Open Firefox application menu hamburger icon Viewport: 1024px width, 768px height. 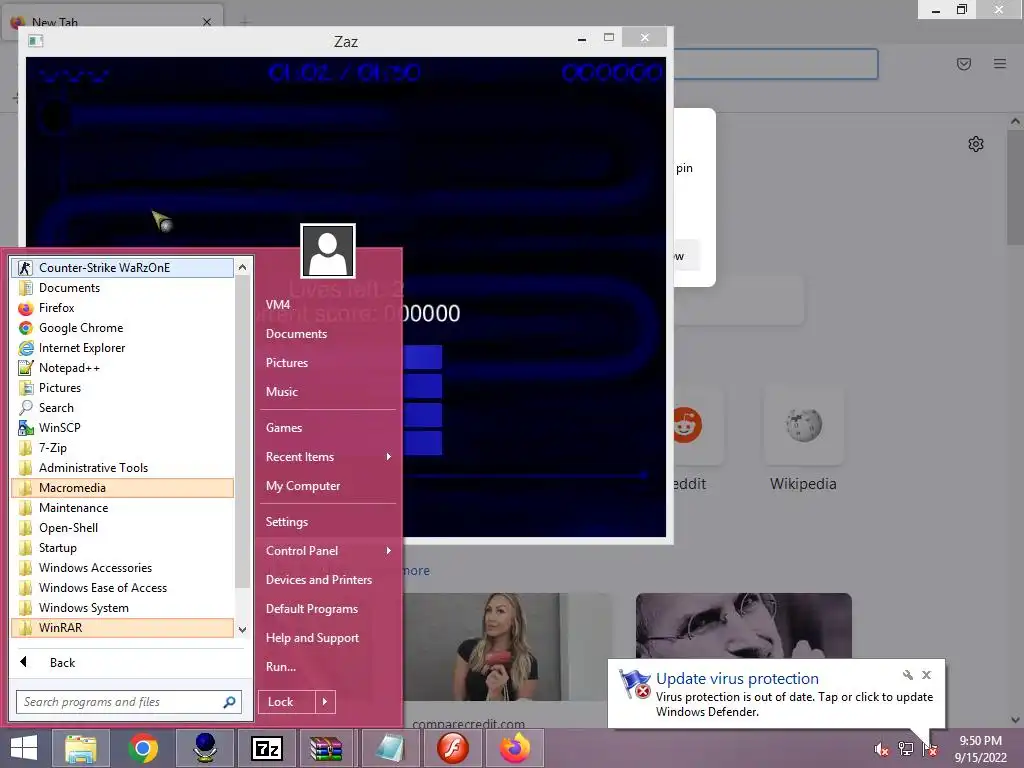[x=1000, y=63]
